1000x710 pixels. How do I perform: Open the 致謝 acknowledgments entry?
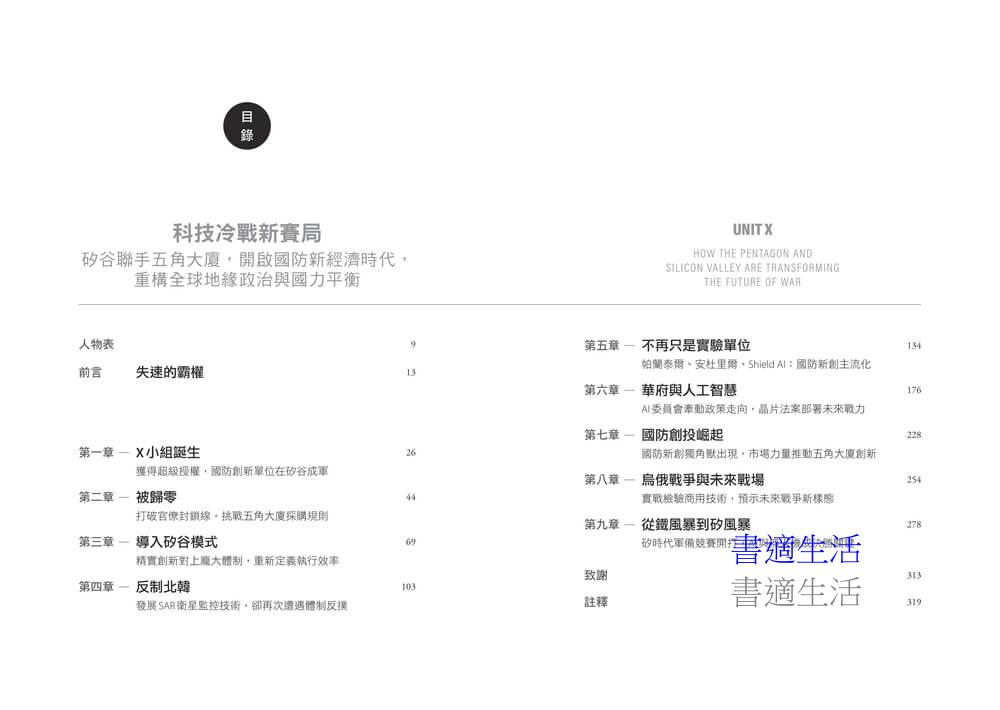coord(595,576)
